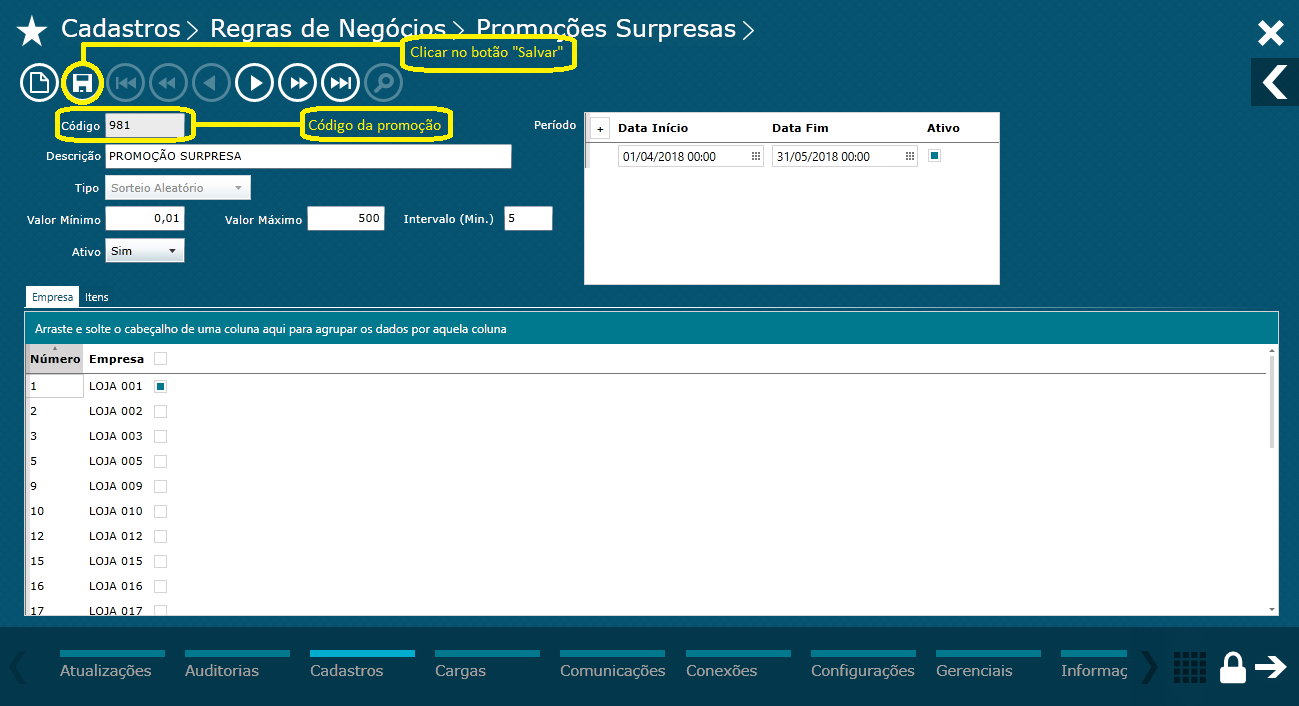Click the padlock lock icon
The image size is (1299, 706).
point(1233,667)
